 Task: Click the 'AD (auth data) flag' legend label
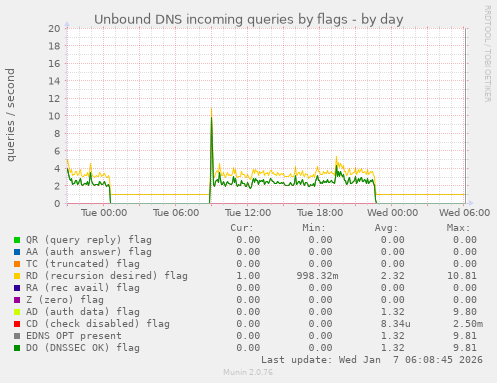click(x=83, y=312)
